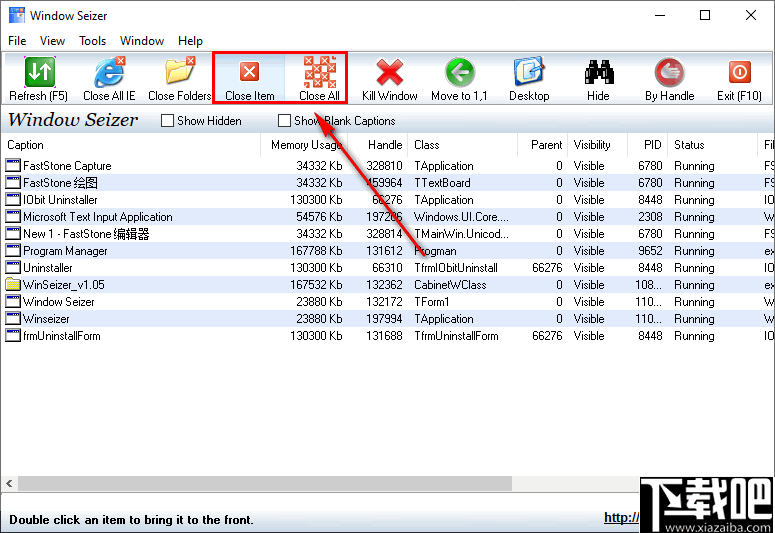Click the By Handle toolbar icon
This screenshot has width=775, height=533.
pyautogui.click(x=669, y=72)
